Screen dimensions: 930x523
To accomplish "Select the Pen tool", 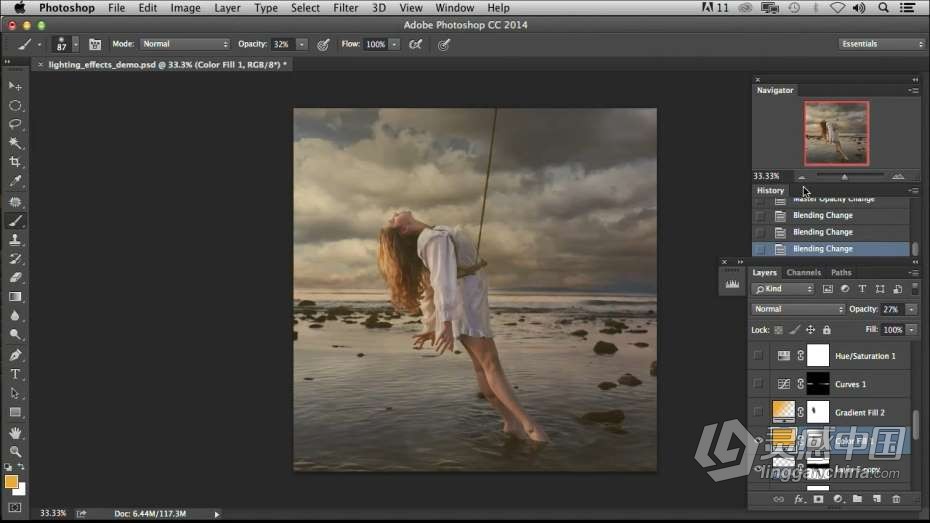I will click(x=15, y=356).
